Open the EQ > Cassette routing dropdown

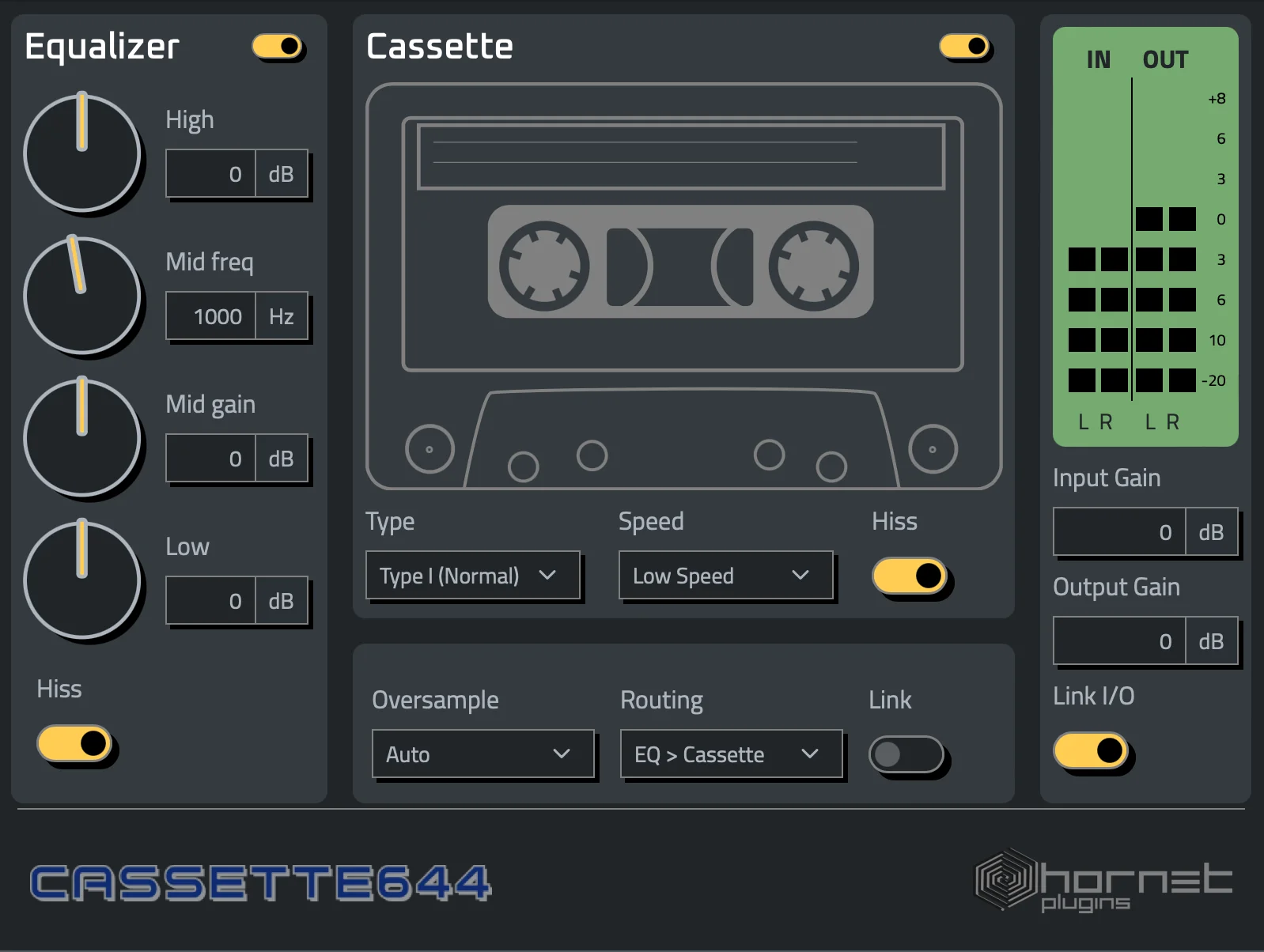[x=732, y=754]
